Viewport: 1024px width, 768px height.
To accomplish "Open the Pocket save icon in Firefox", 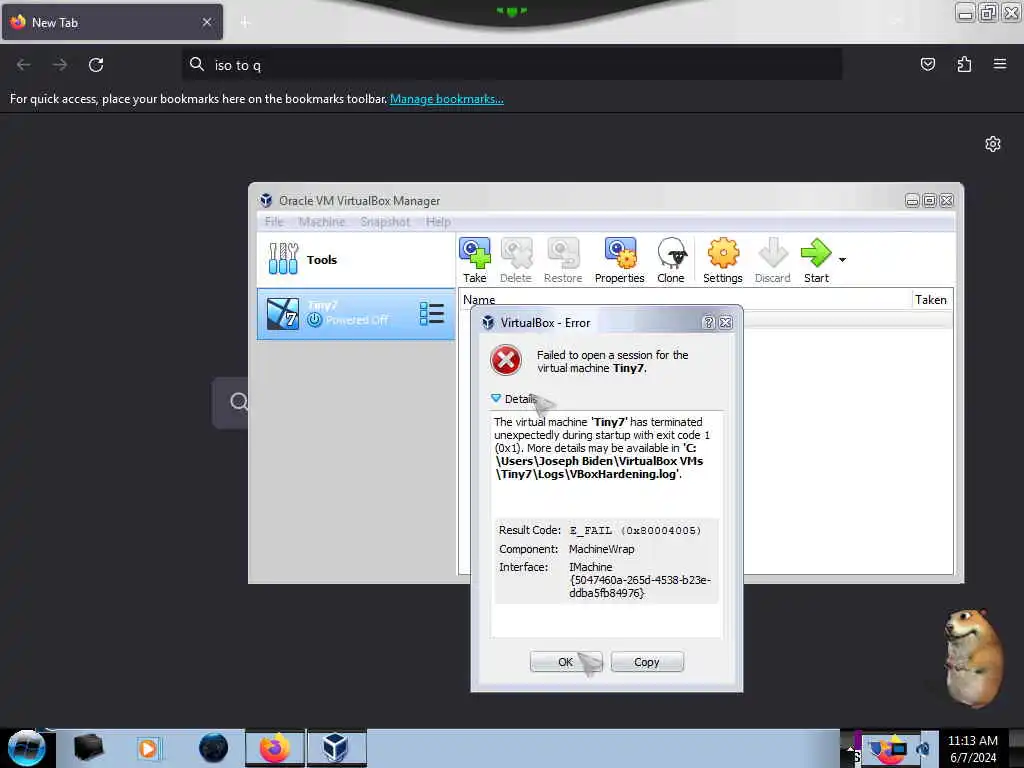I will click(x=927, y=64).
